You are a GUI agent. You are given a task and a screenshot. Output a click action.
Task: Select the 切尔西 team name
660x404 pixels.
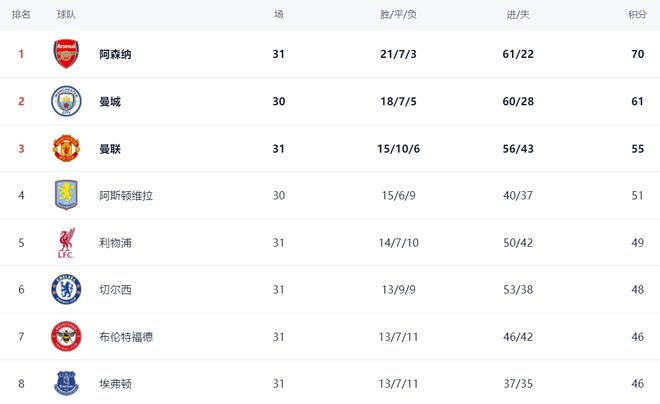point(115,290)
